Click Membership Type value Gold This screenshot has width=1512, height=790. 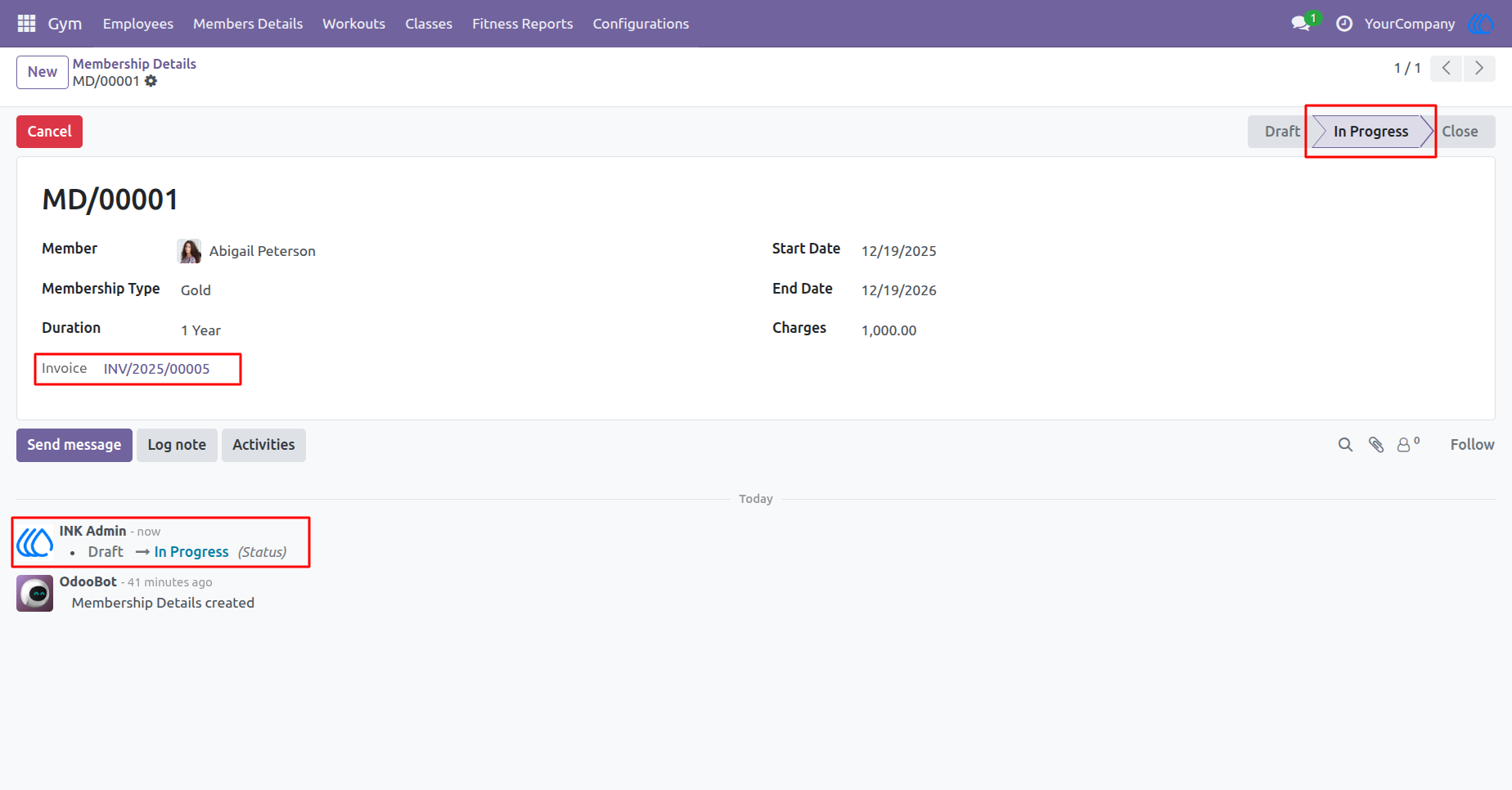point(196,290)
